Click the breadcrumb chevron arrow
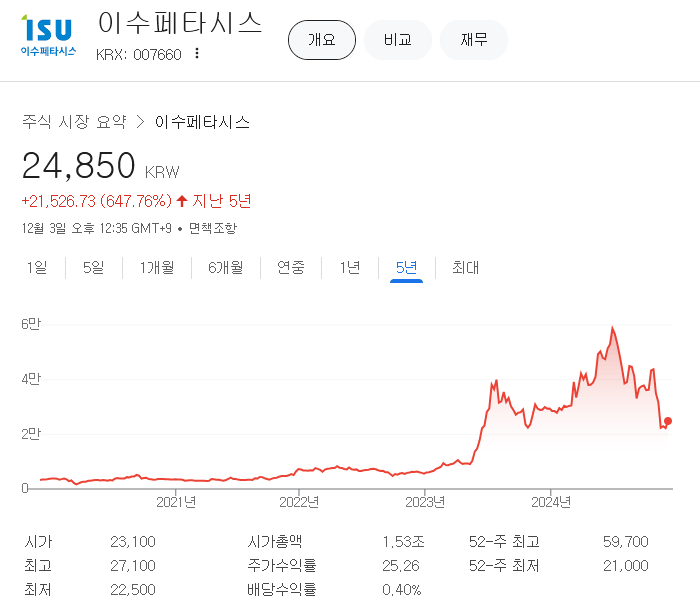700x609 pixels. pos(141,122)
